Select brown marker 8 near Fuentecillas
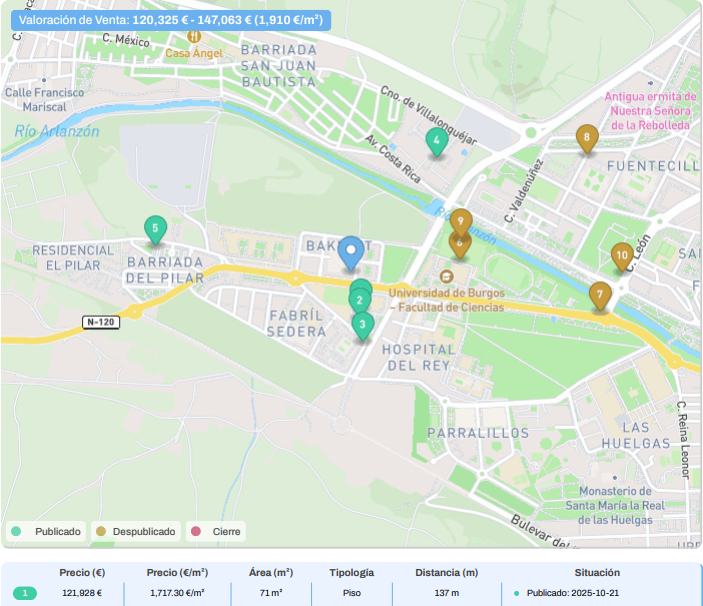Viewport: 703px width, 606px height. pyautogui.click(x=587, y=137)
